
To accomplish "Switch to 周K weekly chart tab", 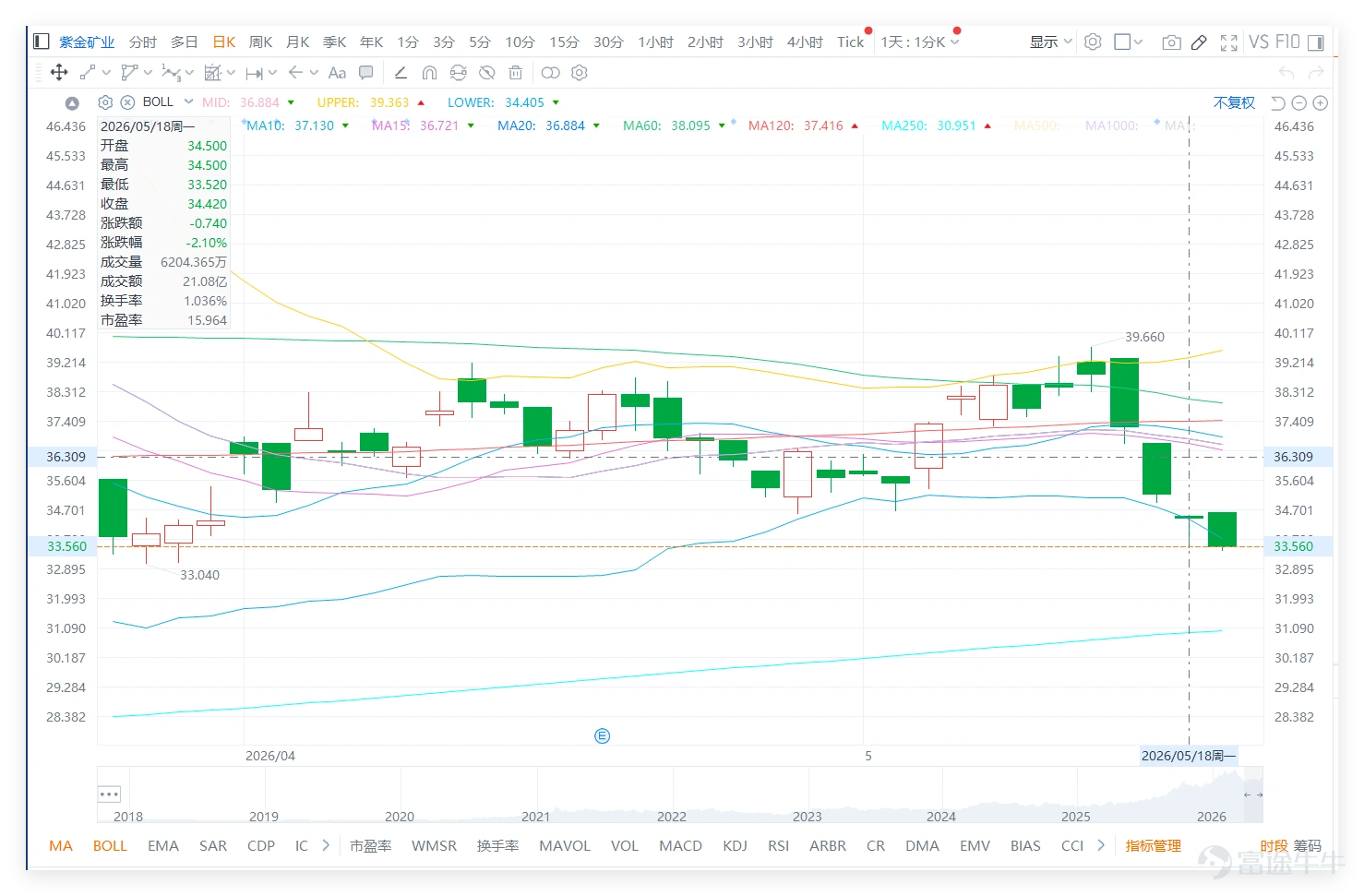I will [x=261, y=42].
